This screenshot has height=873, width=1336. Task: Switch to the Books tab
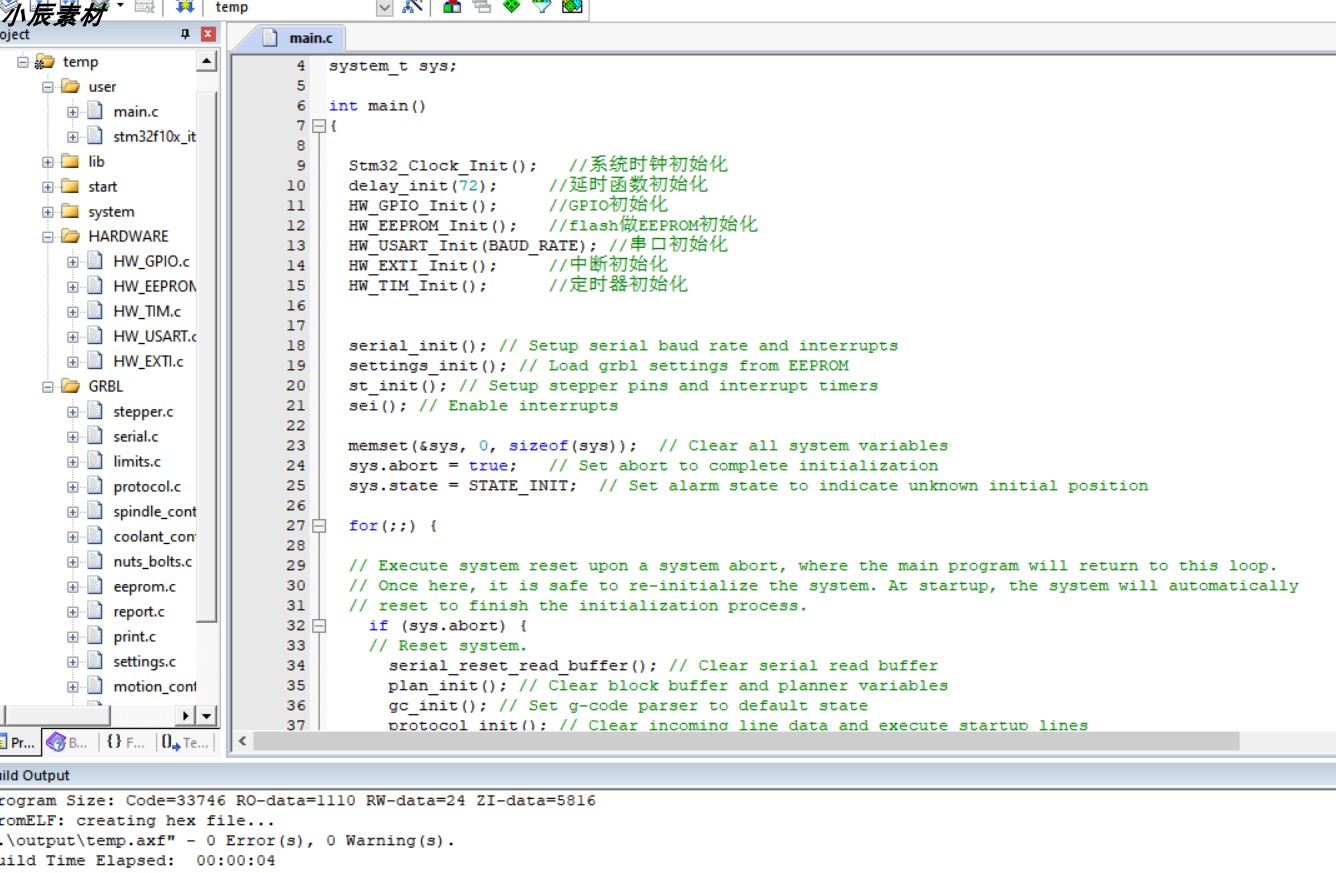67,742
